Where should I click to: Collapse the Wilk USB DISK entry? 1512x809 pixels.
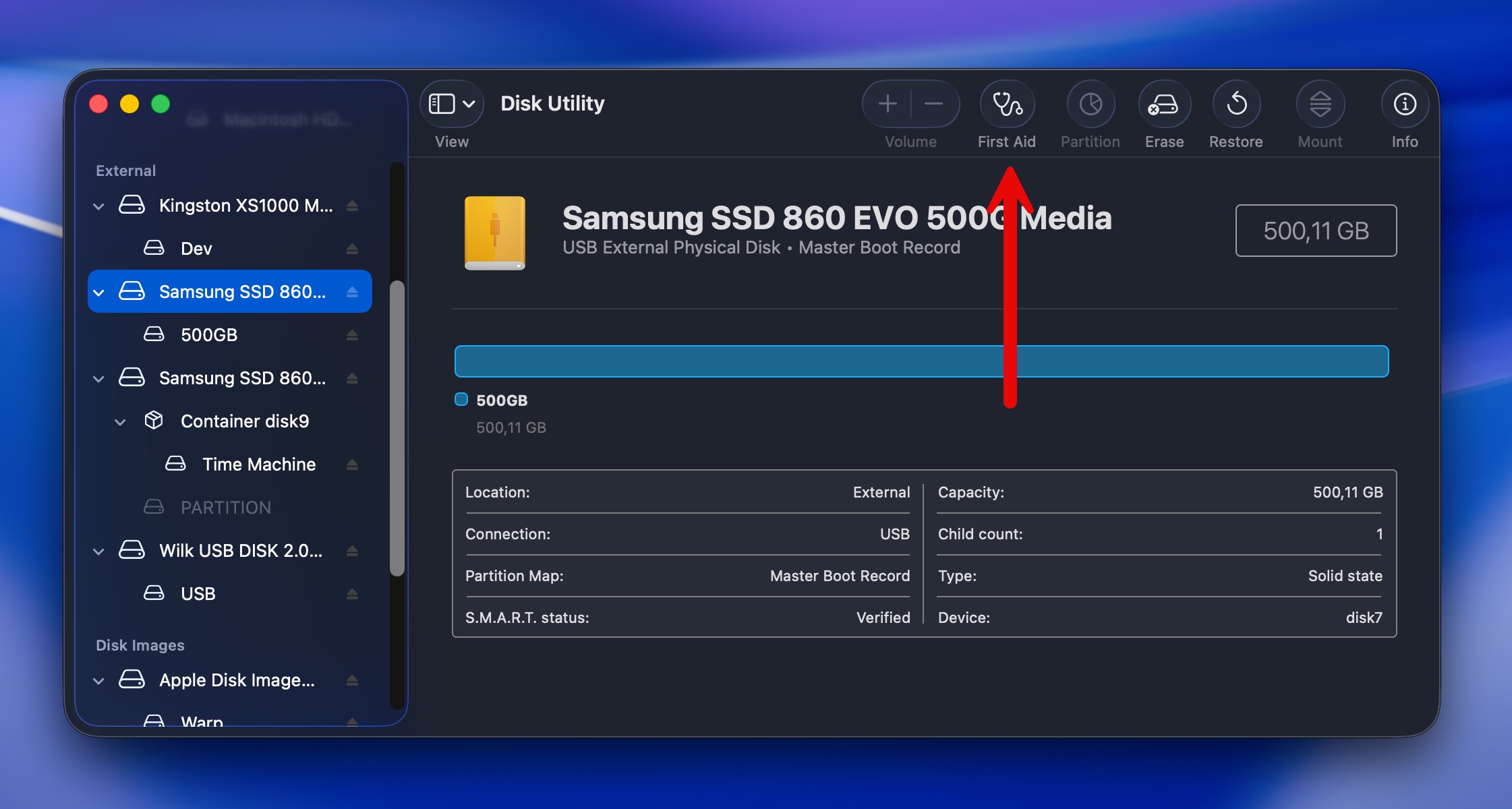(x=99, y=551)
